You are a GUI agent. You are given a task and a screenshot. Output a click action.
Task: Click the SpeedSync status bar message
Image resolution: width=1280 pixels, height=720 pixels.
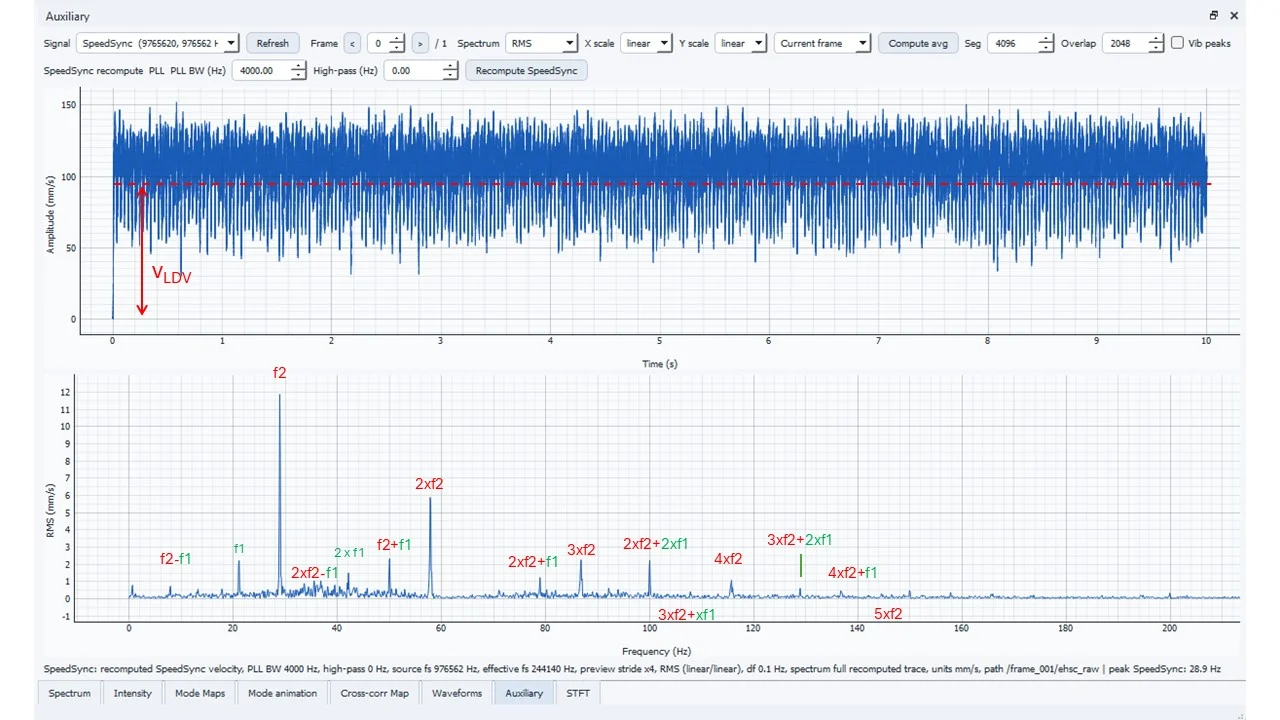pos(632,668)
